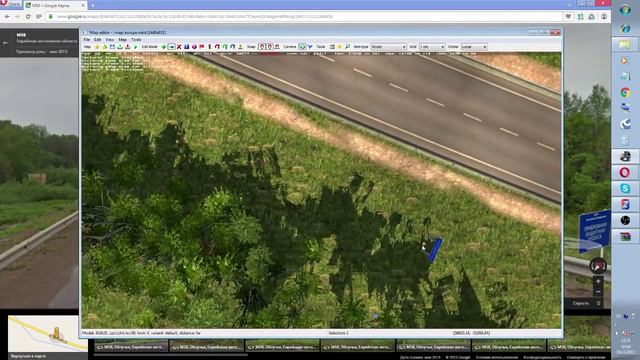The height and width of the screenshot is (360, 640).
Task: Click the green U-shaped road tool icon
Action: point(225,47)
